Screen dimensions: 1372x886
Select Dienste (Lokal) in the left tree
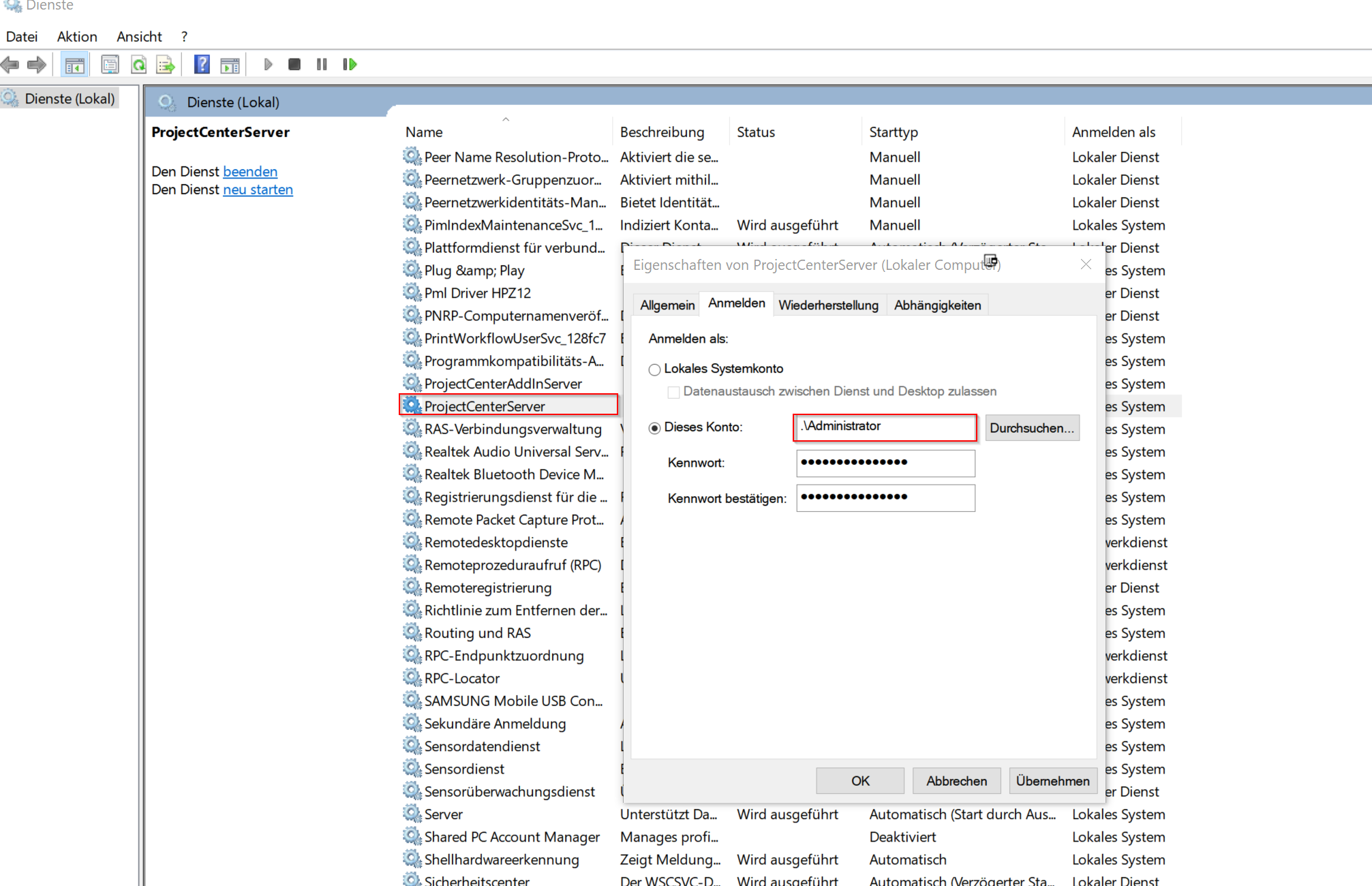tap(69, 99)
